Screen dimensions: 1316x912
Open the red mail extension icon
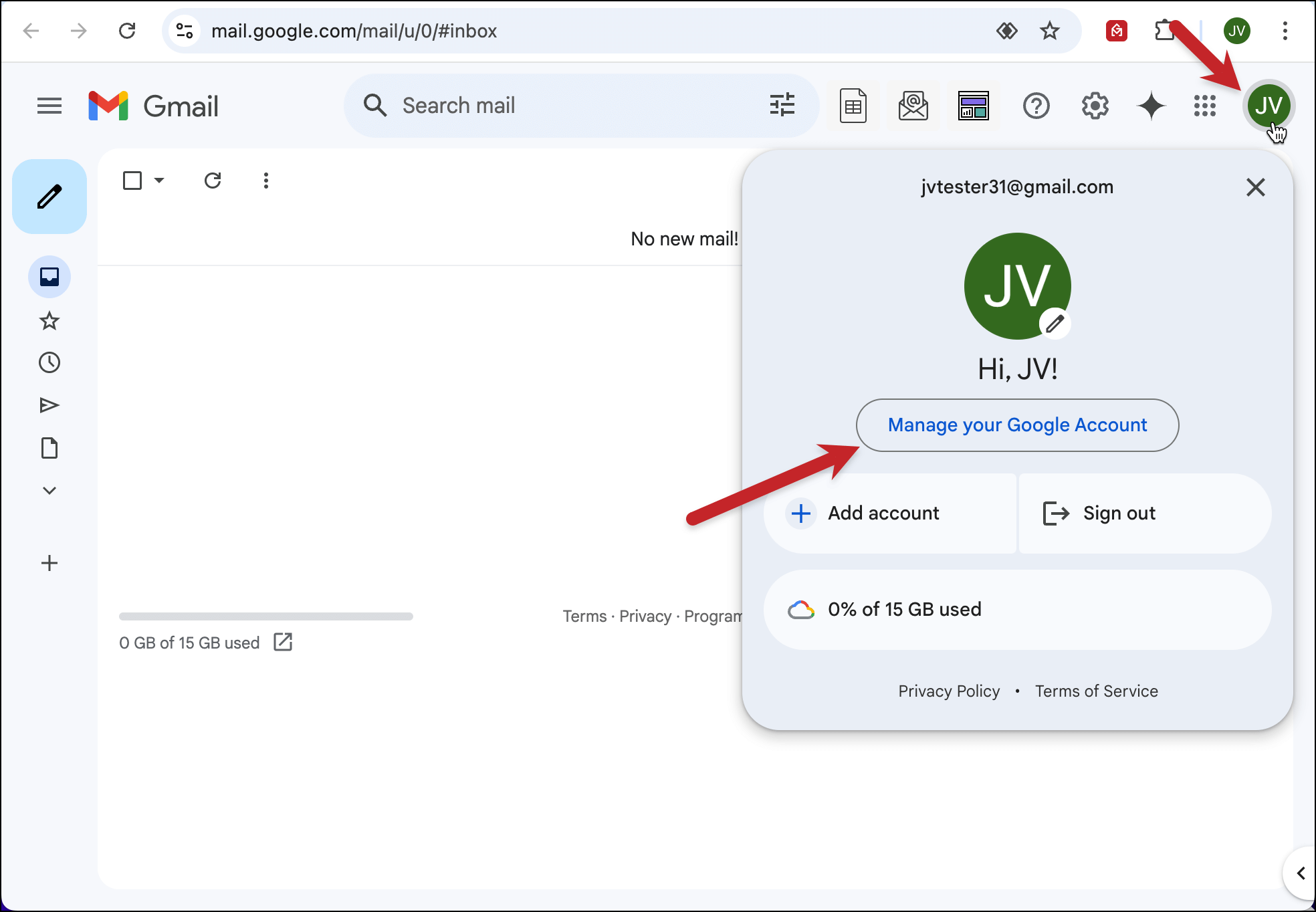[1117, 31]
